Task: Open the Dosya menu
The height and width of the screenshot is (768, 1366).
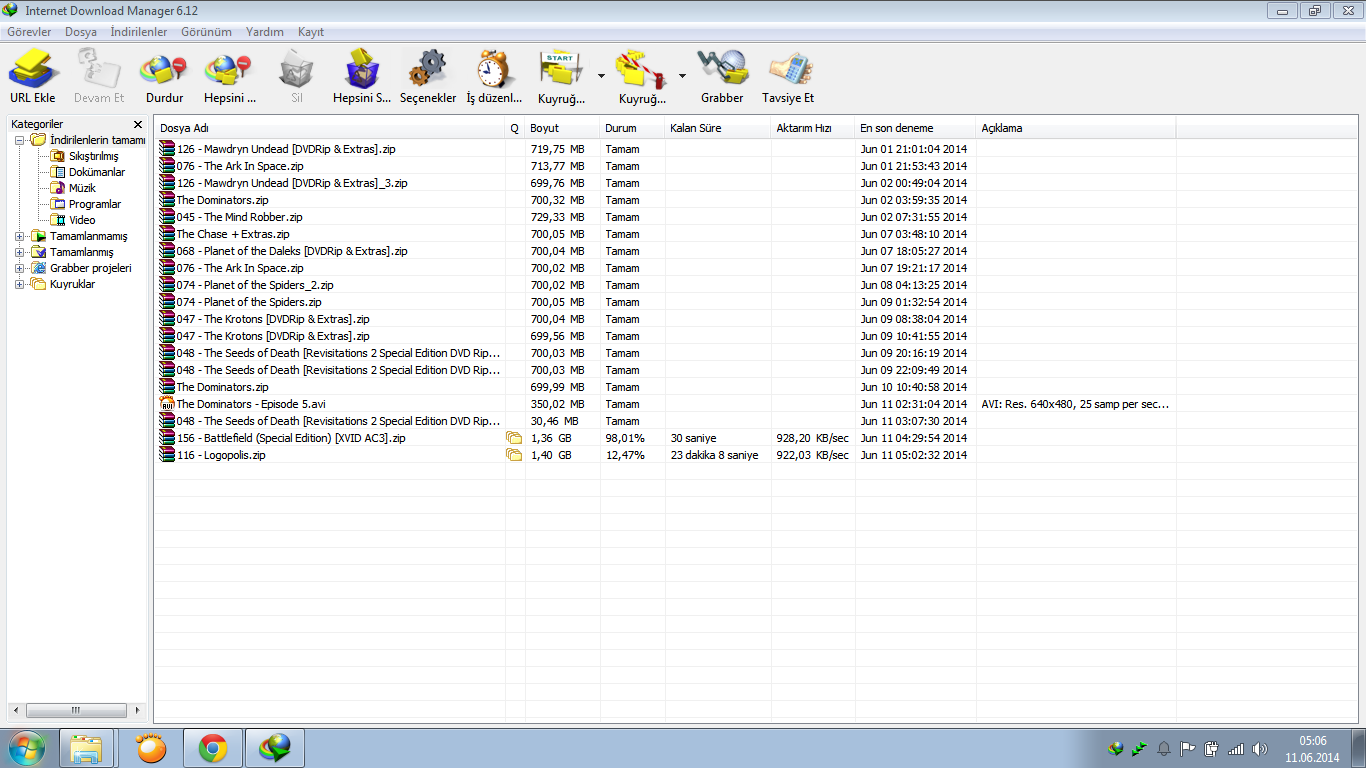Action: (x=81, y=32)
